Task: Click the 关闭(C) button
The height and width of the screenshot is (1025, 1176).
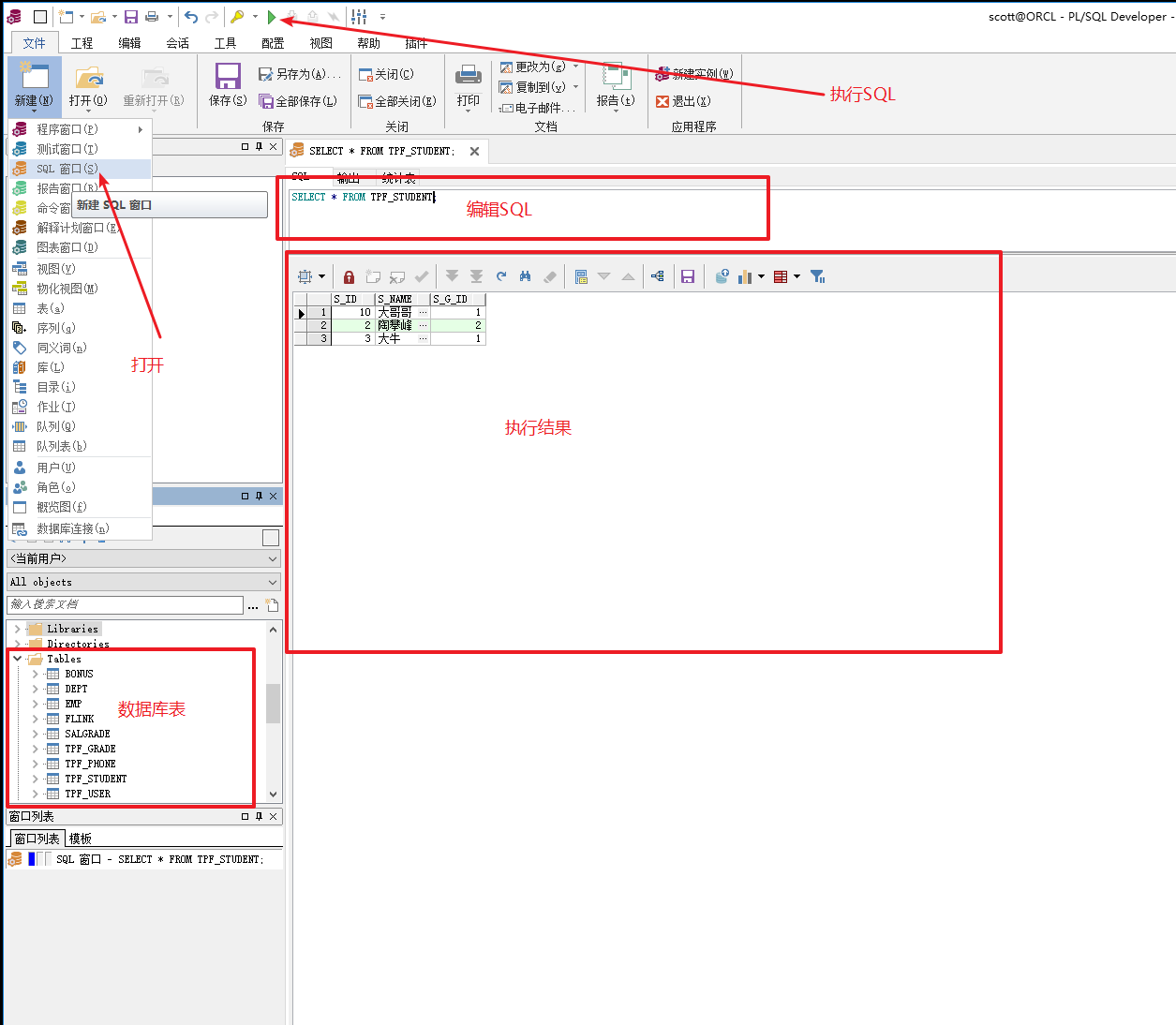Action: [x=387, y=74]
